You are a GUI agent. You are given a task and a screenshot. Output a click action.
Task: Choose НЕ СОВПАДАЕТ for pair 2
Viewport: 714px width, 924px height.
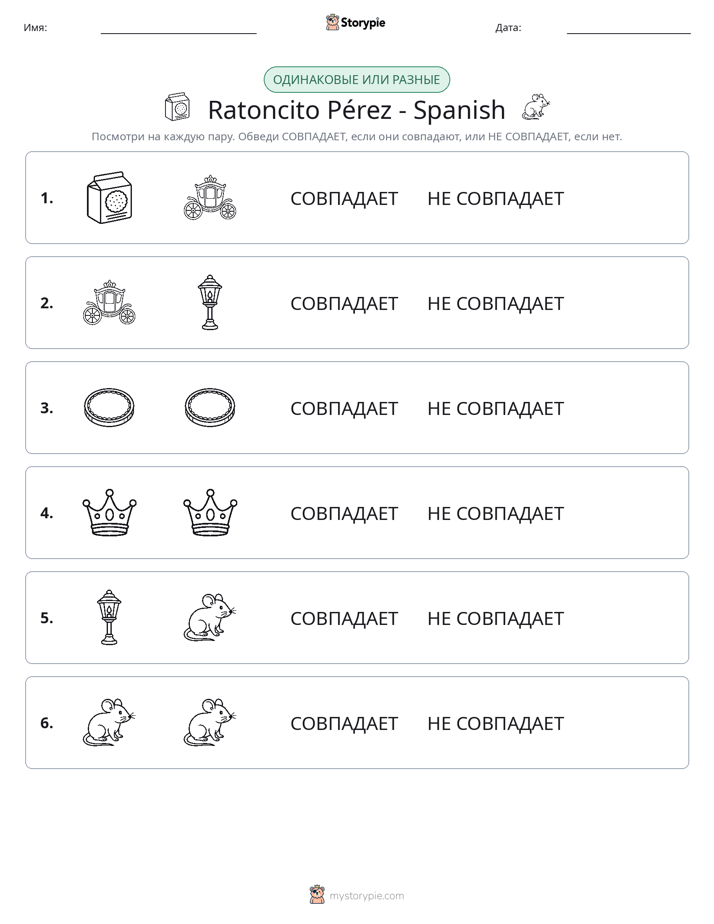[495, 303]
